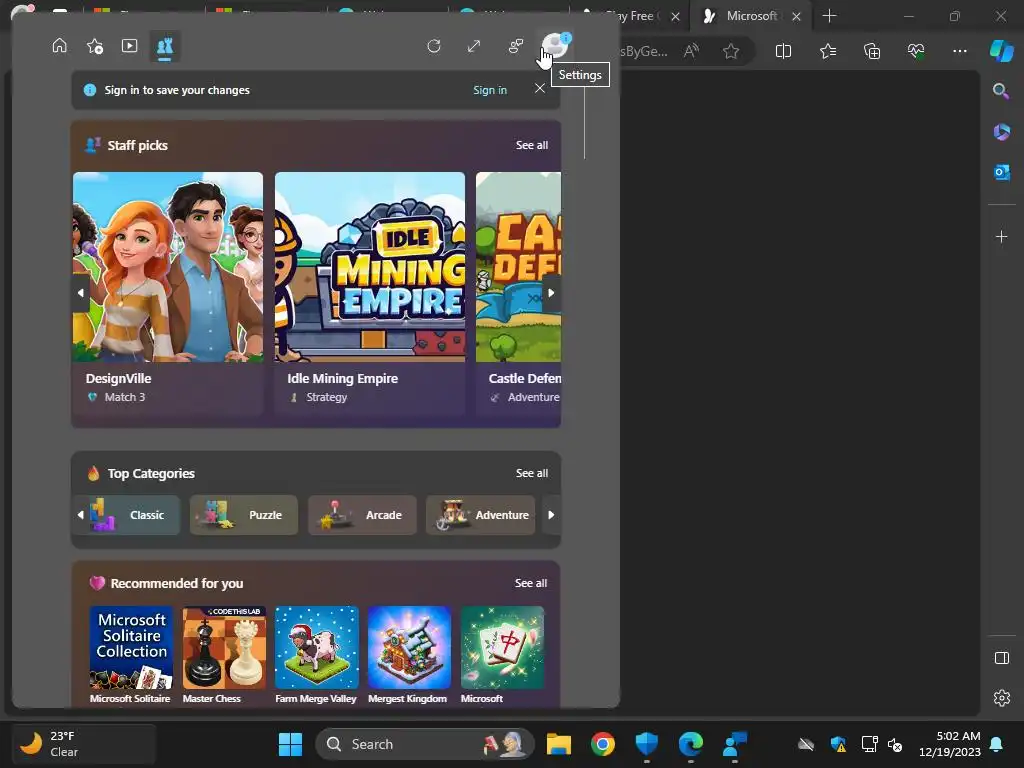Screen dimensions: 1024x768
Task: Select the Adventure category
Action: click(480, 515)
